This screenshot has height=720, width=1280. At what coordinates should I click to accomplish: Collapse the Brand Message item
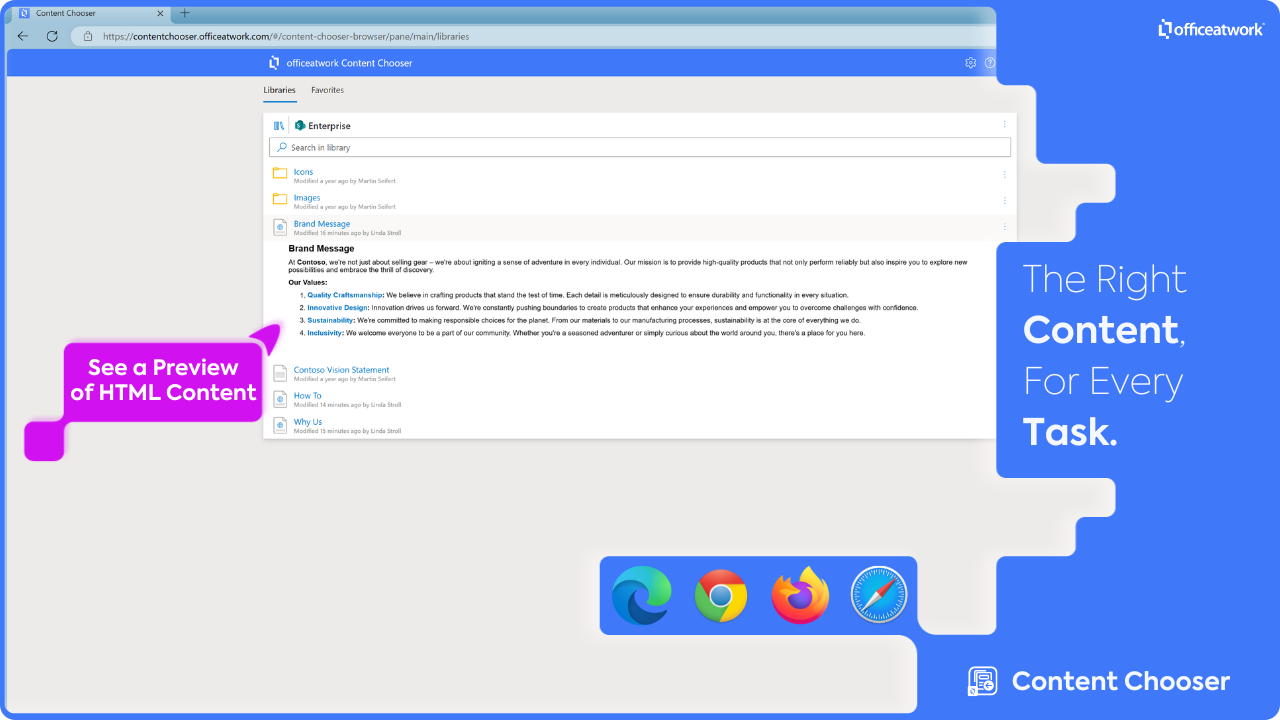point(322,224)
